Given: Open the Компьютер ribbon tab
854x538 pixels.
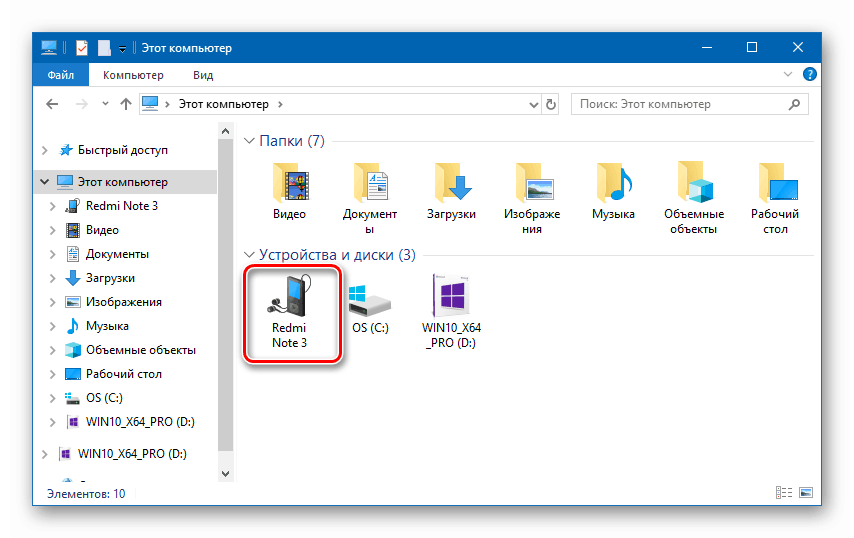Looking at the screenshot, I should pyautogui.click(x=133, y=75).
